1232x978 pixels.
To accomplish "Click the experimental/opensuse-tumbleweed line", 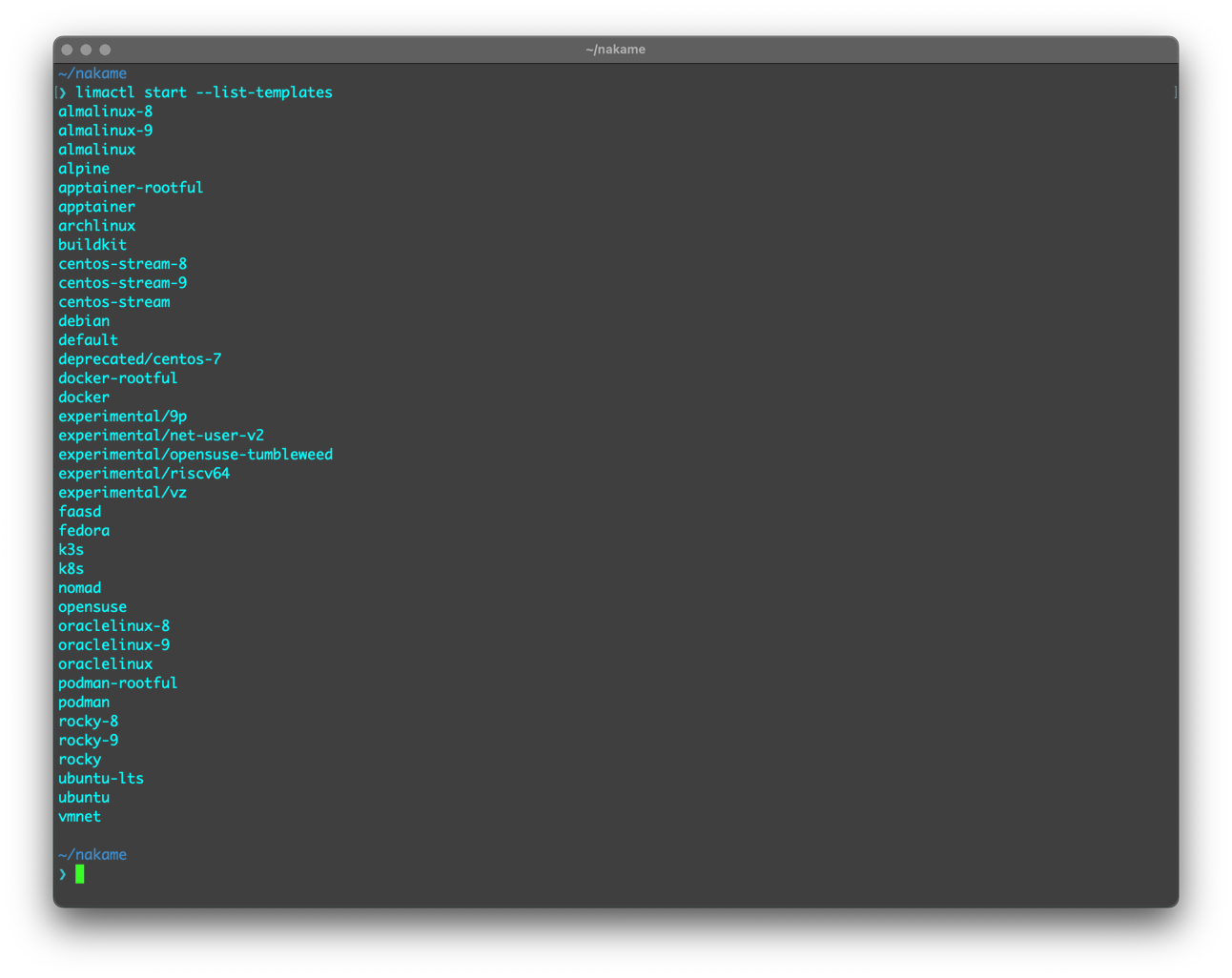I will coord(195,455).
